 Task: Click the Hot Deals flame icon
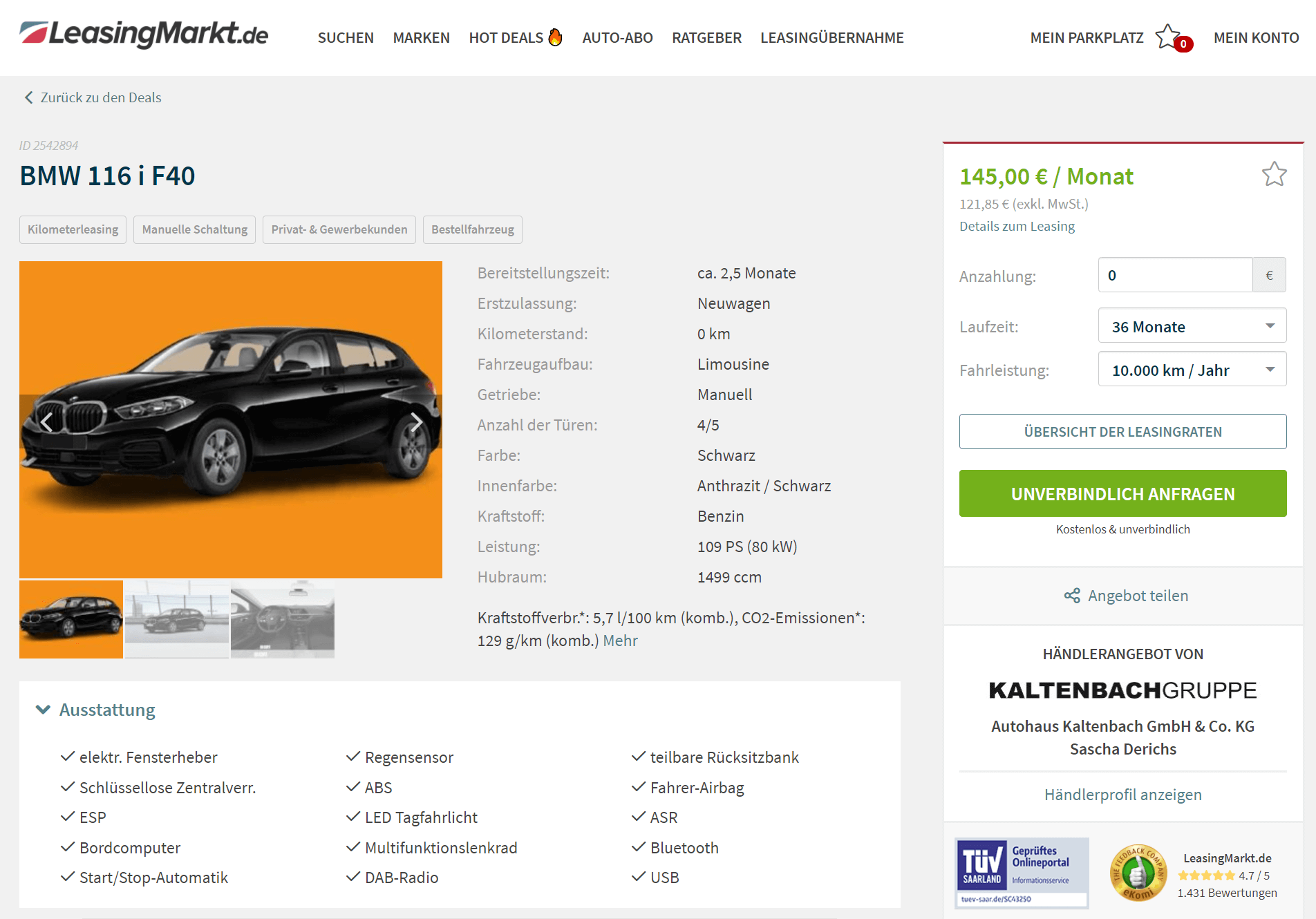coord(555,37)
